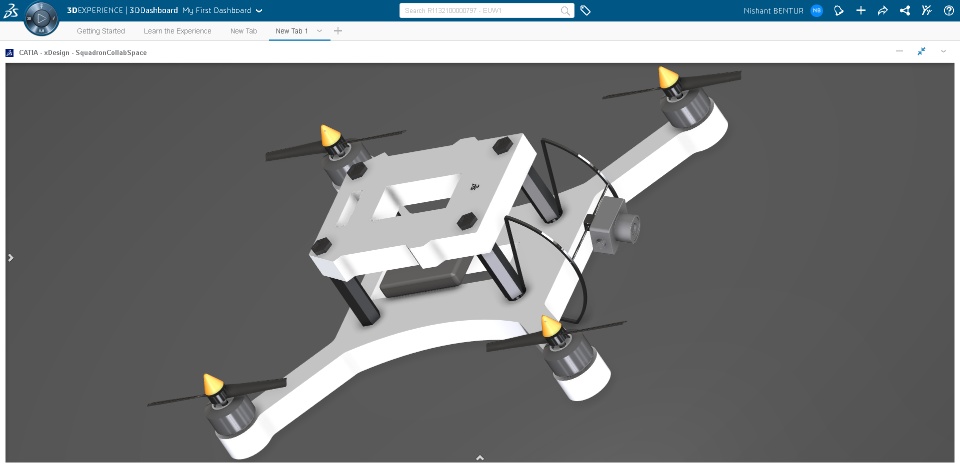Click the compass east quadrant

[54, 18]
